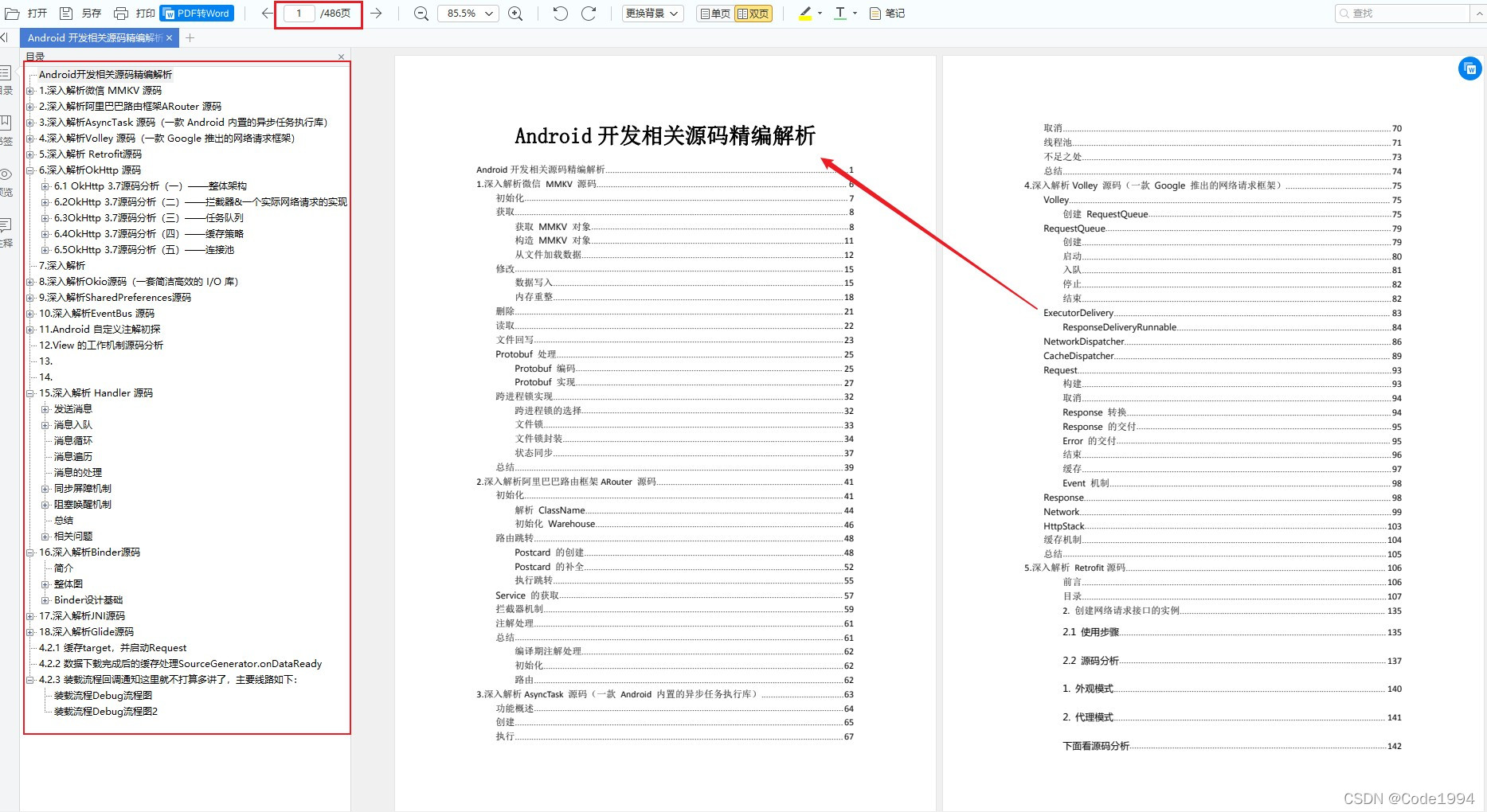
Task: Select outline item 6.2OkHttp 3.7源码分析（二）
Action: coord(201,202)
